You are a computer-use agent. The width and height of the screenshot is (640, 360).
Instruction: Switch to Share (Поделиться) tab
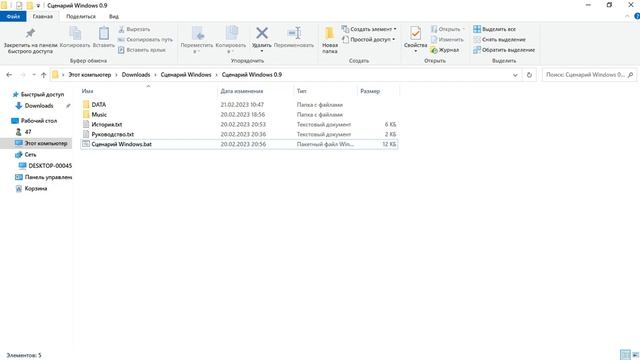point(81,16)
